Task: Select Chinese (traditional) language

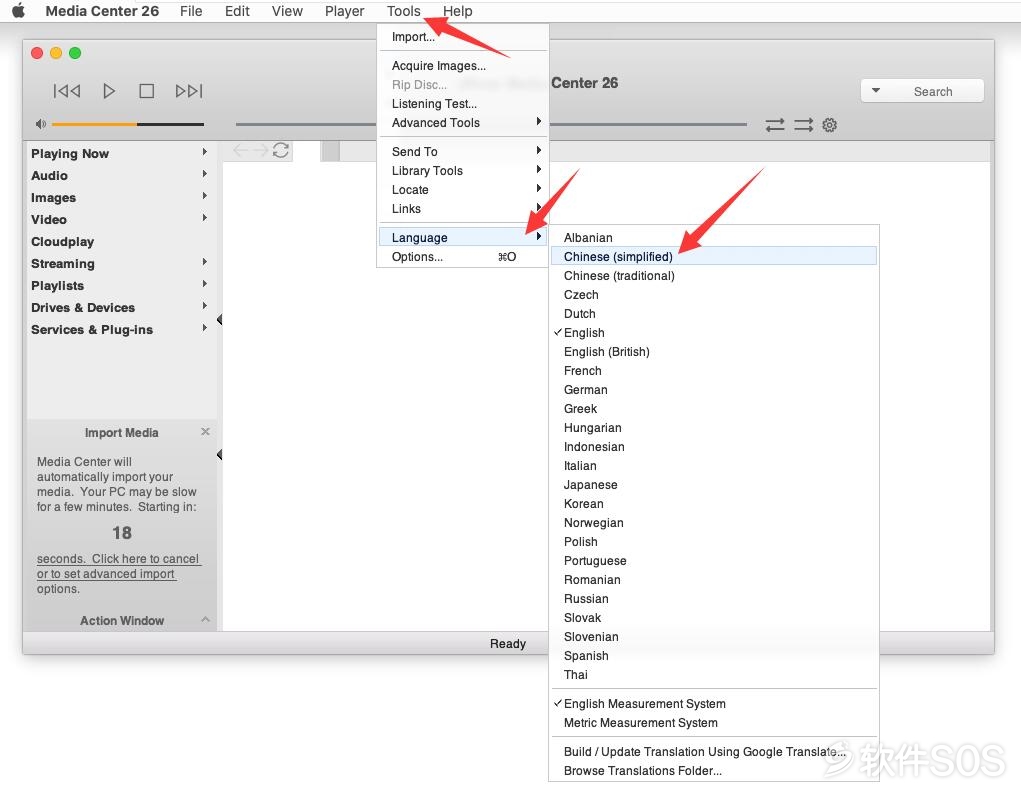Action: (x=714, y=275)
